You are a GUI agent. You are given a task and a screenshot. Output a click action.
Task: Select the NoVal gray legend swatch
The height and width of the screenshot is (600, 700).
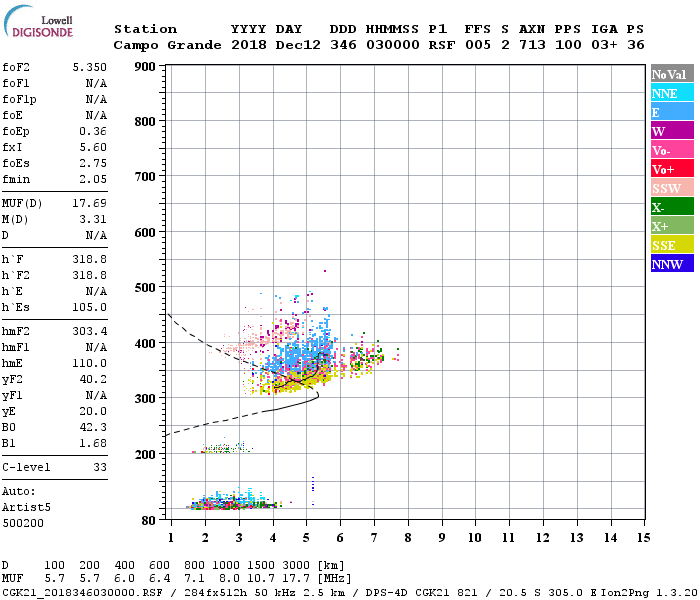click(x=672, y=74)
